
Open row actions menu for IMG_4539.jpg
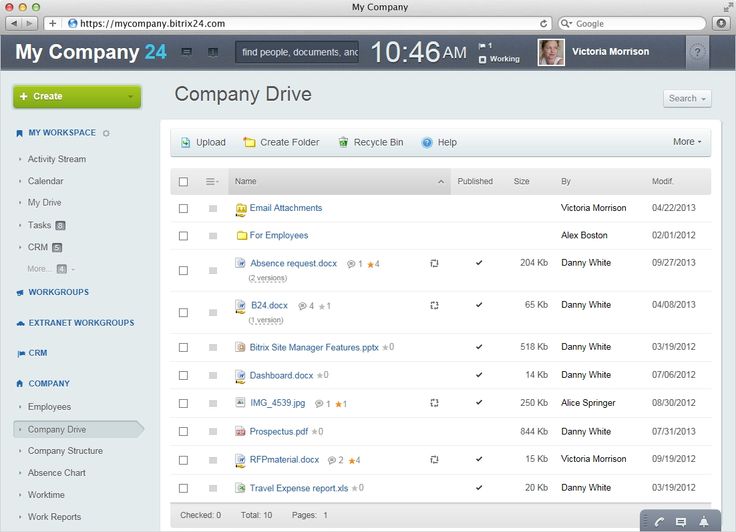tap(213, 403)
